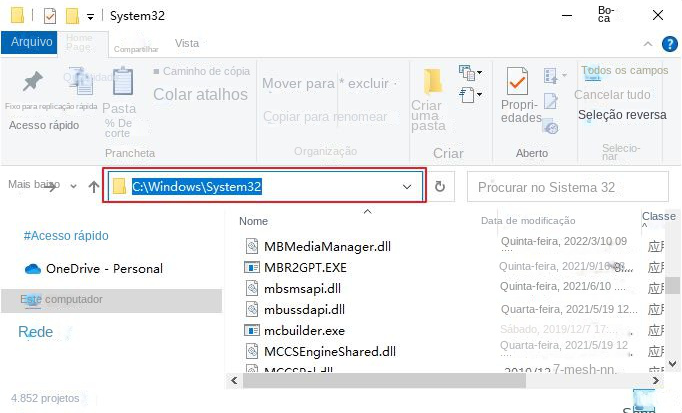Switch to the Vista ribbon tab

pyautogui.click(x=187, y=43)
